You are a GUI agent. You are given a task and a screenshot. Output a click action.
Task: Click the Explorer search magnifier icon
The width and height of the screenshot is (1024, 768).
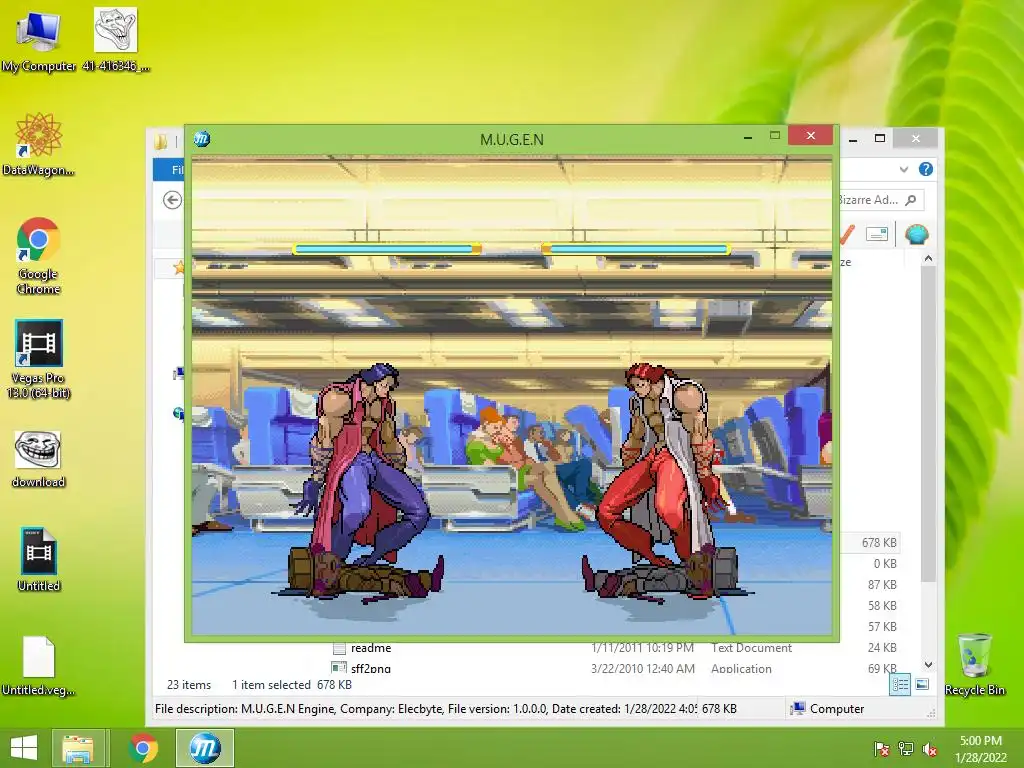911,200
